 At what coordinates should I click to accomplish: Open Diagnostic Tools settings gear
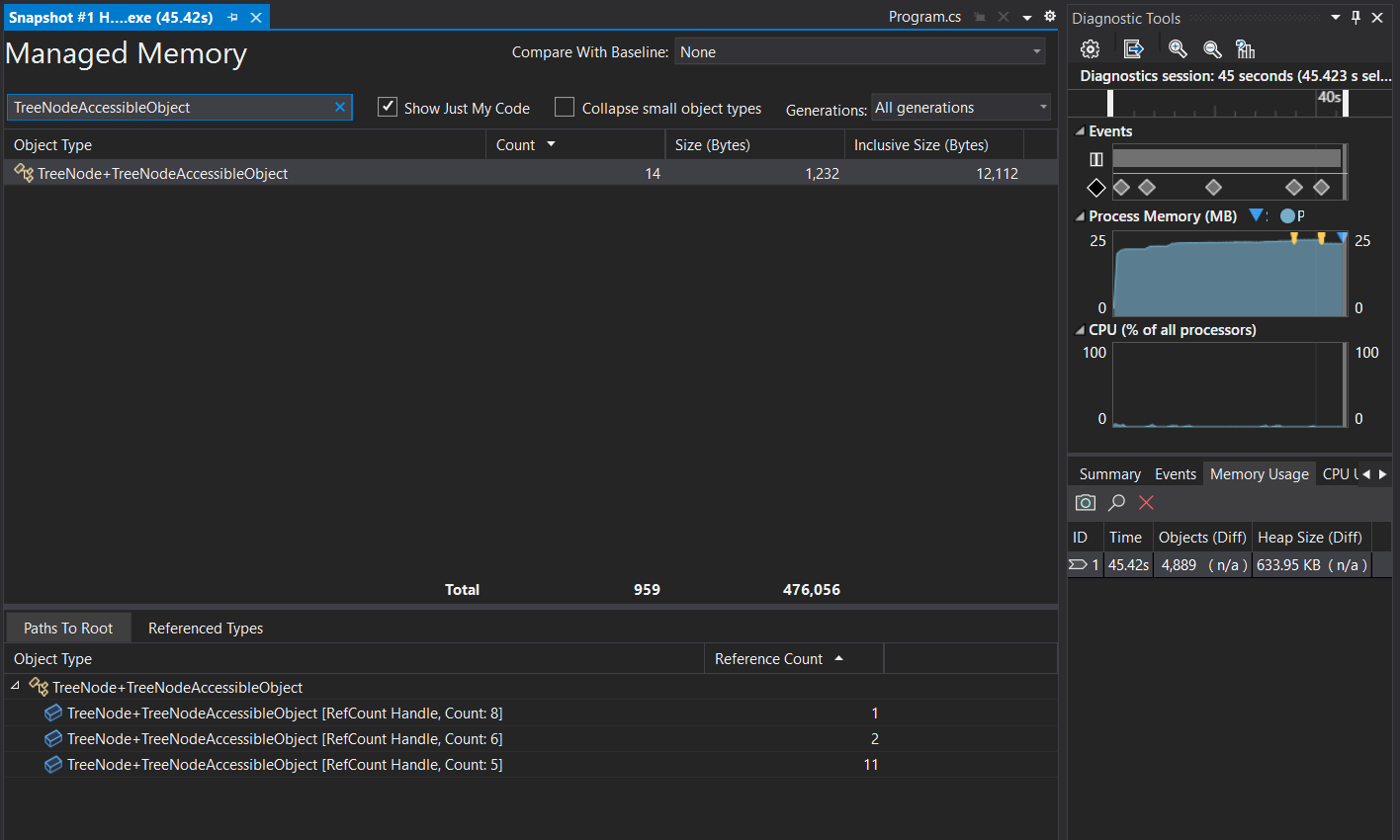(1090, 48)
